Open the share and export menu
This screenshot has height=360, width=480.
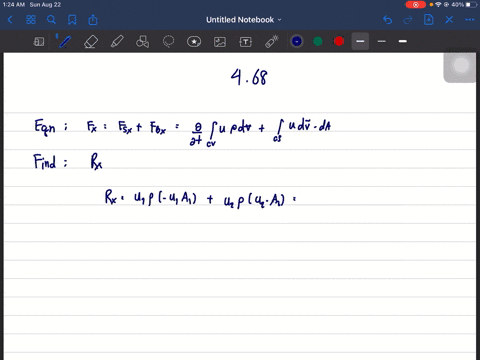pyautogui.click(x=93, y=20)
